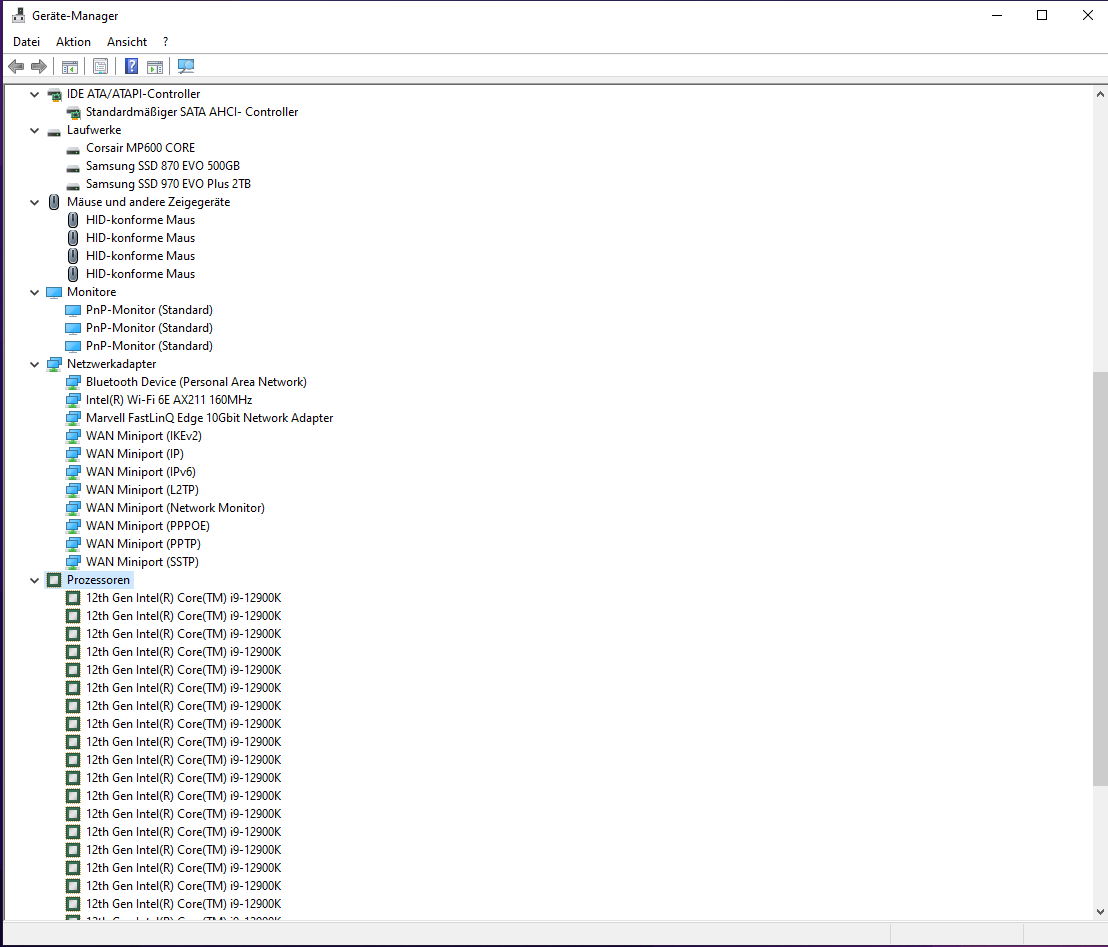Click the scrollbar down arrow
The height and width of the screenshot is (947, 1108).
click(1100, 912)
